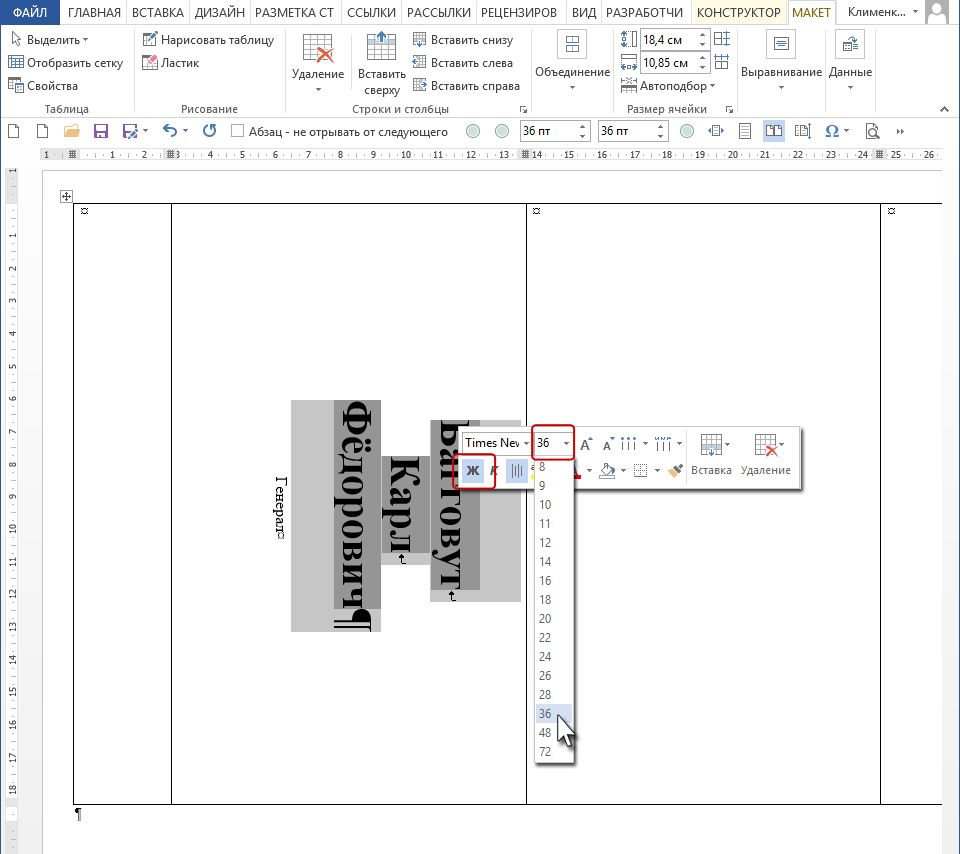Click the Вставить справа button
This screenshot has height=854, width=960.
pyautogui.click(x=467, y=86)
